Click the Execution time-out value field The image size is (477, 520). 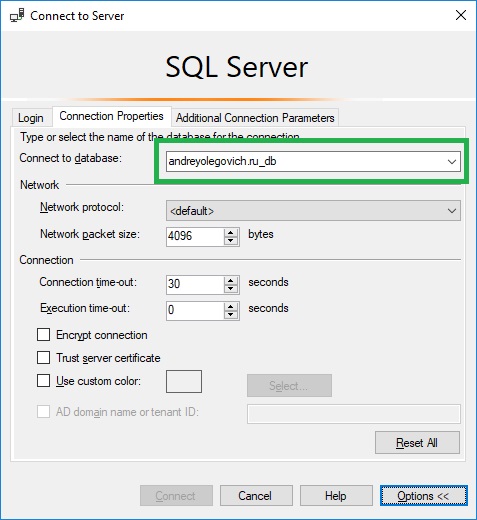[195, 310]
